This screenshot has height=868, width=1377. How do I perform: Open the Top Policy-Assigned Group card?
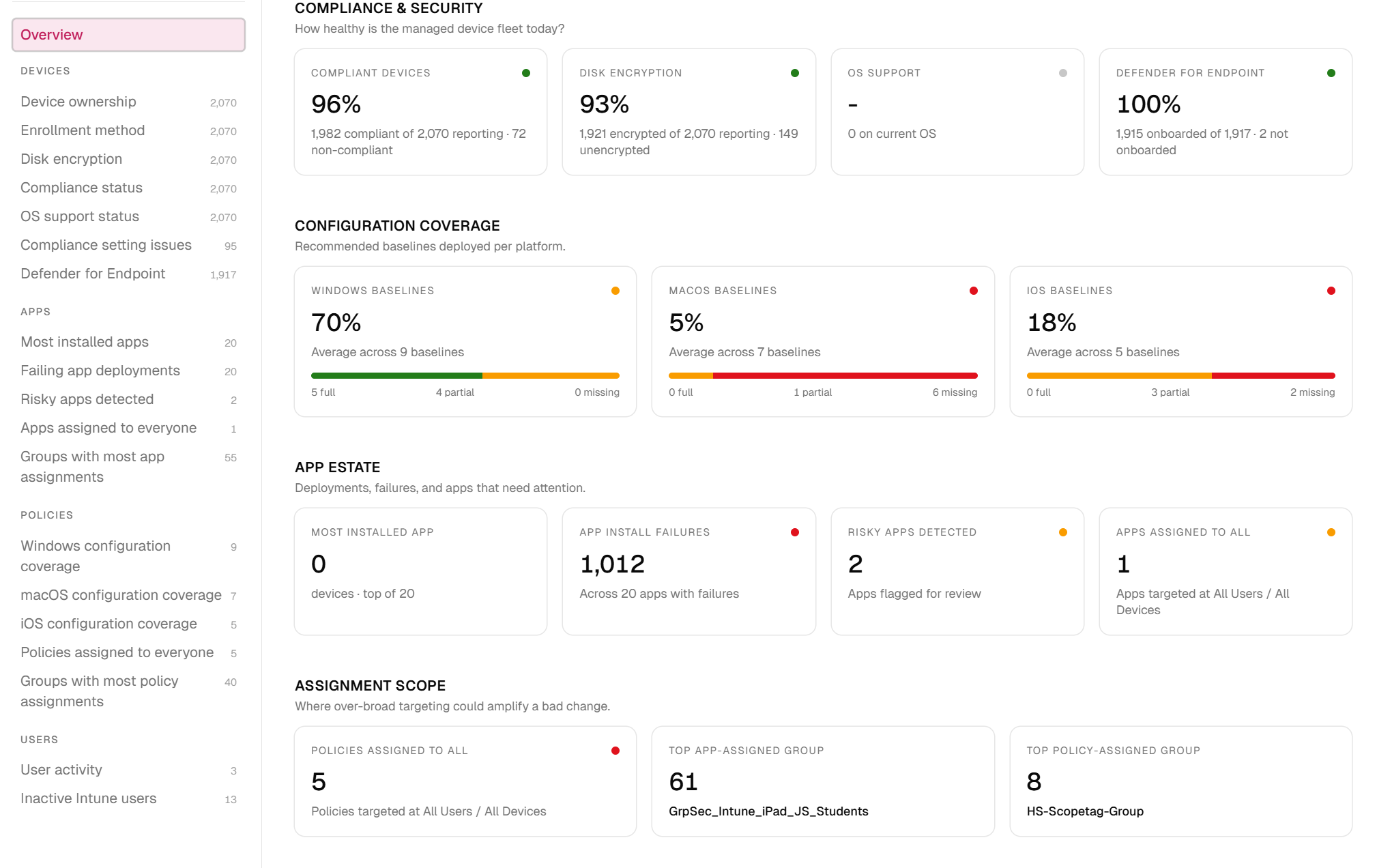coord(1181,781)
